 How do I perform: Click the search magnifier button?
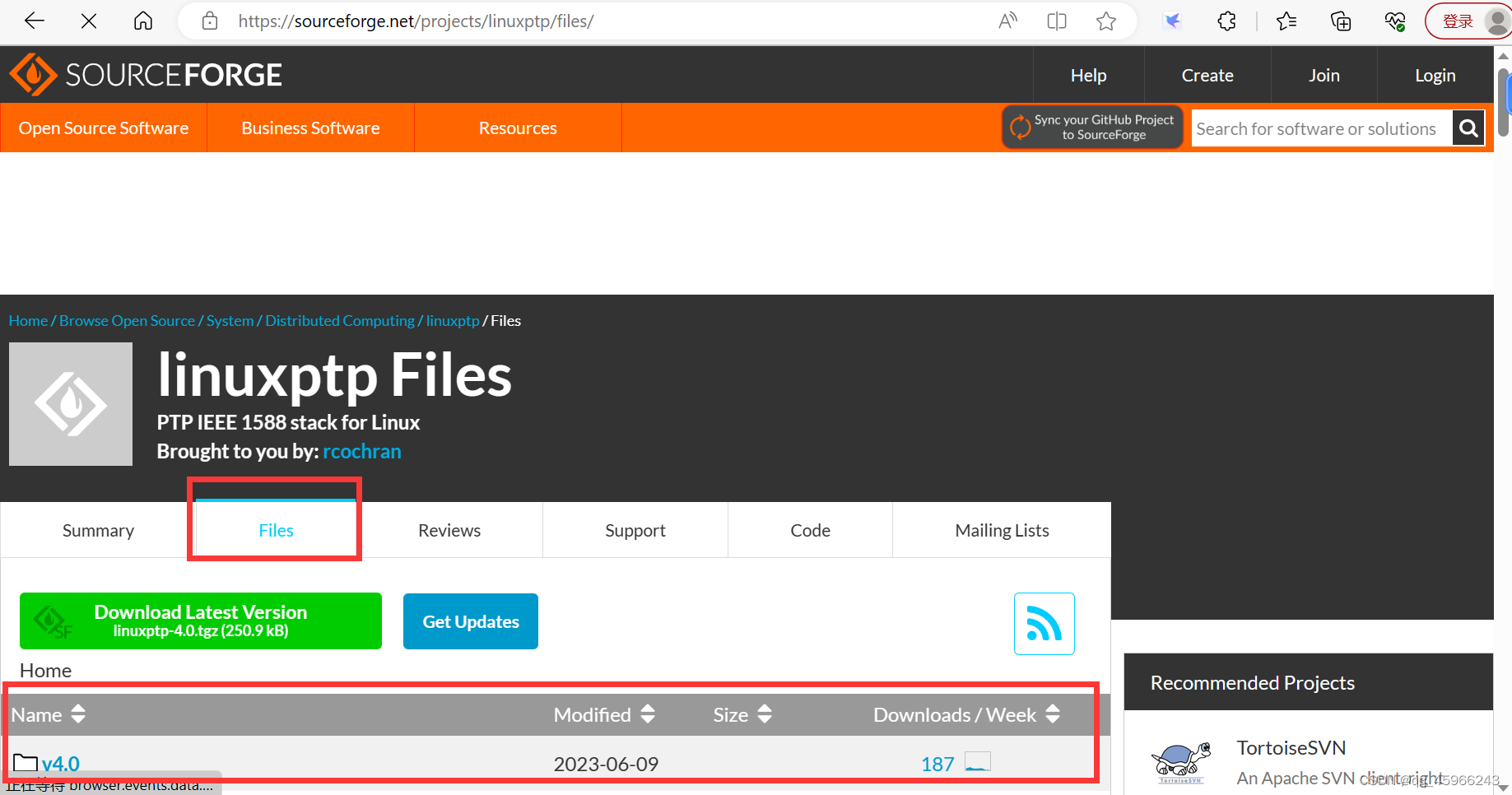coord(1468,128)
